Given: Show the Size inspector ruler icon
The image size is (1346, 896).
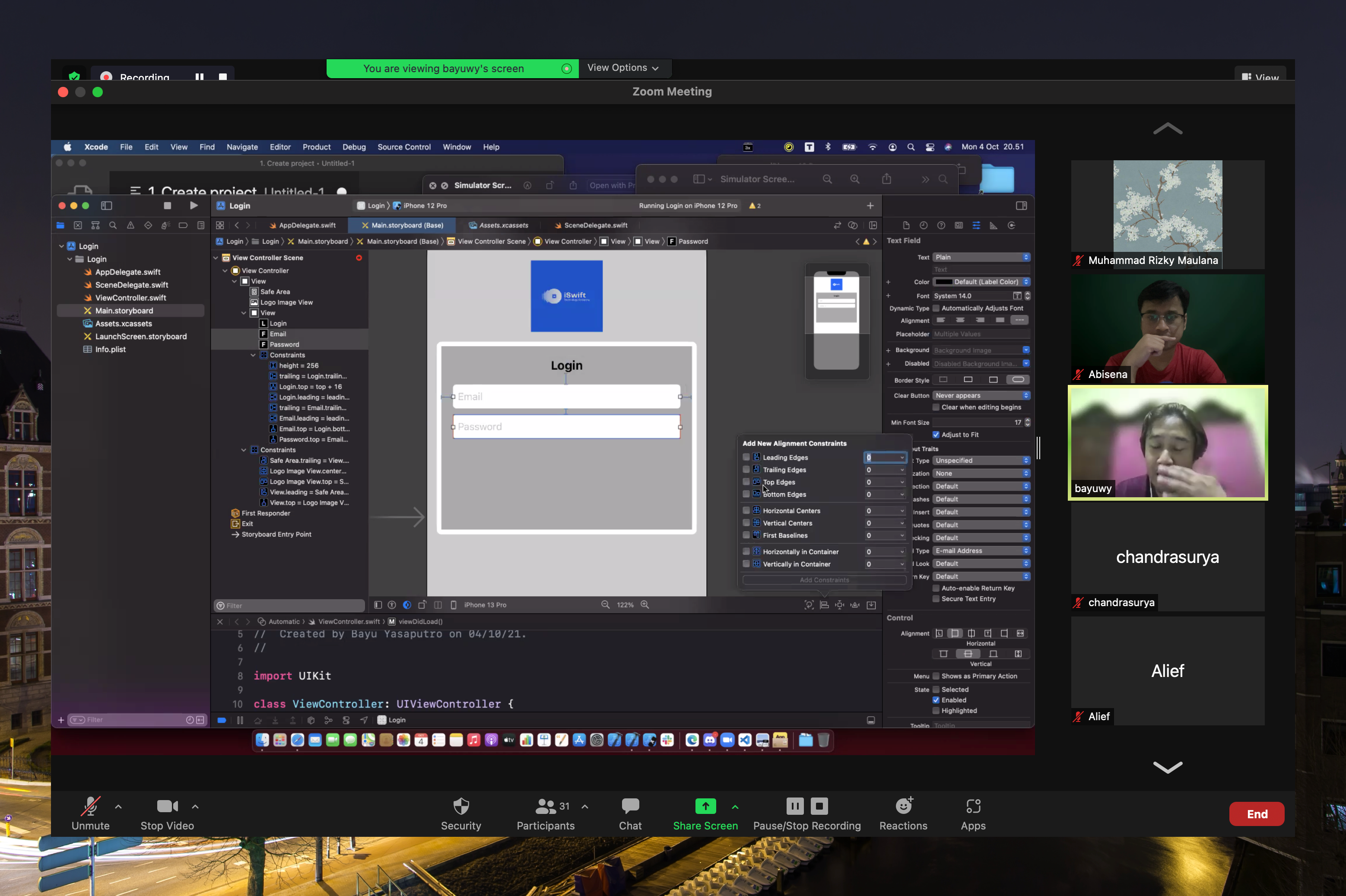Looking at the screenshot, I should [994, 225].
